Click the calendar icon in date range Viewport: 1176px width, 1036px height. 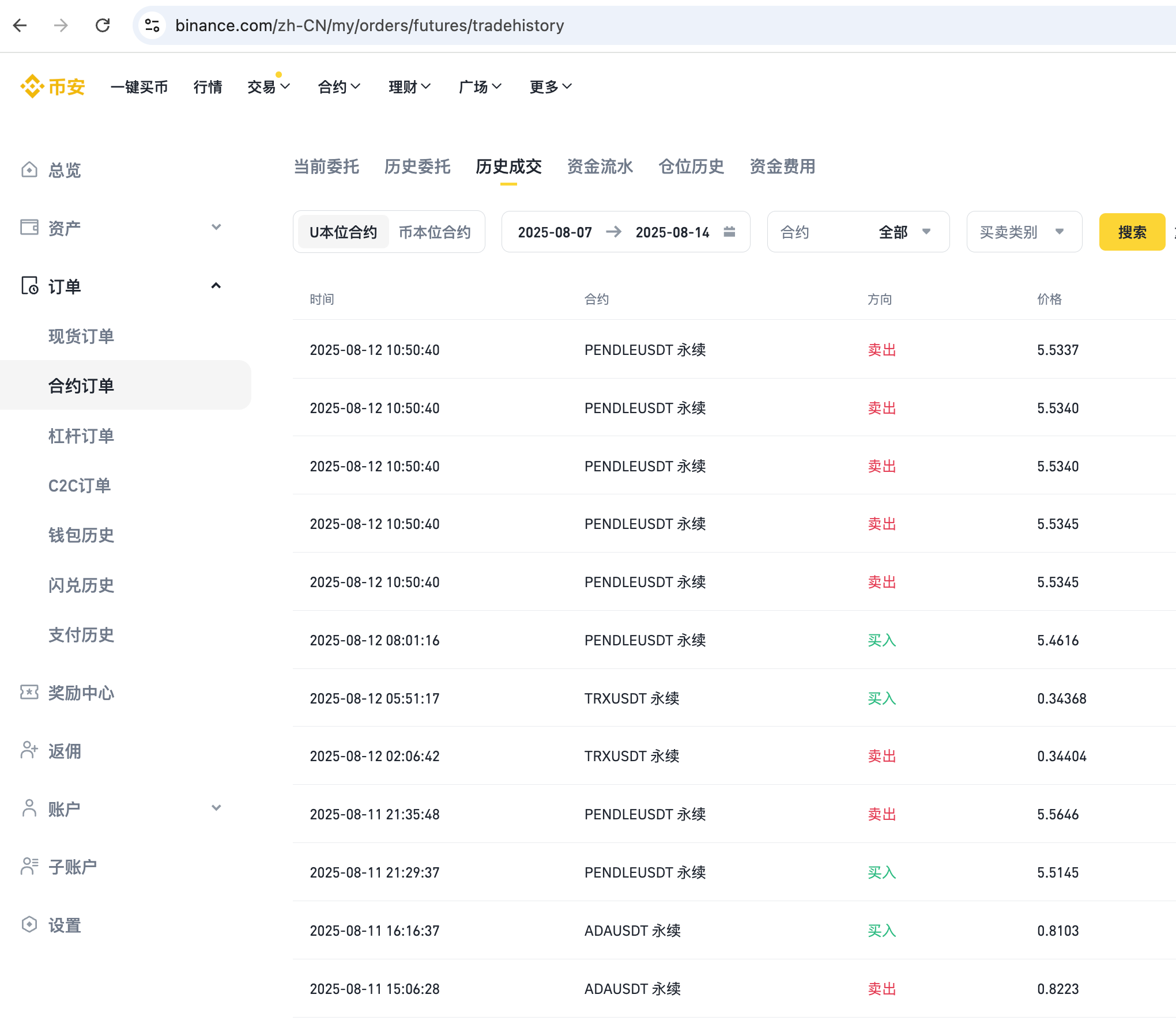[x=729, y=232]
